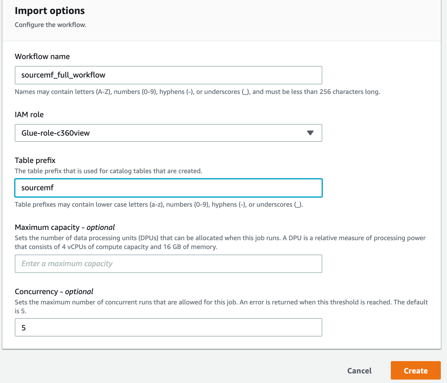
Task: Cancel the import options dialog
Action: tap(359, 371)
